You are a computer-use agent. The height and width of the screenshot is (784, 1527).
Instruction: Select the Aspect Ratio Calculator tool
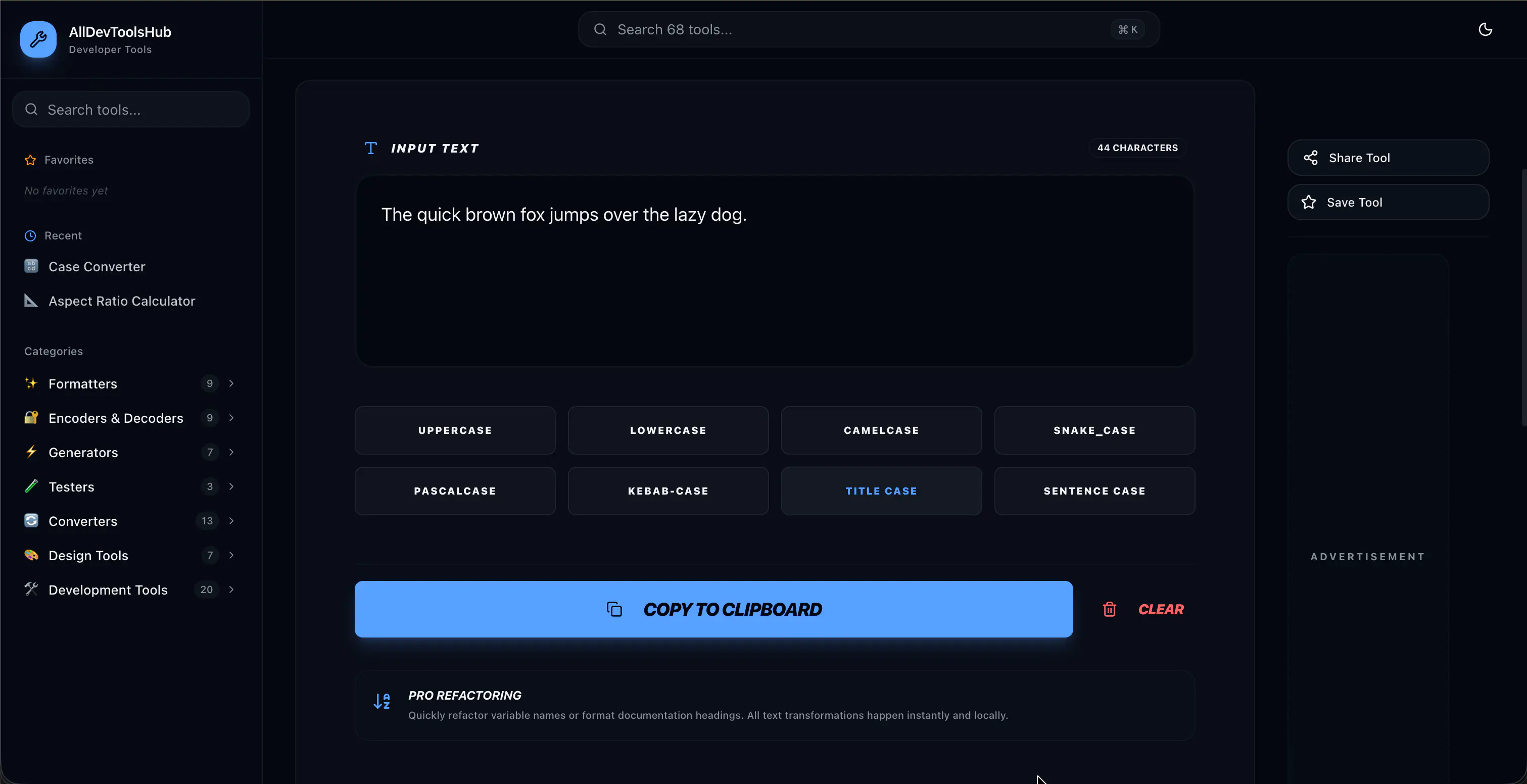pyautogui.click(x=121, y=301)
